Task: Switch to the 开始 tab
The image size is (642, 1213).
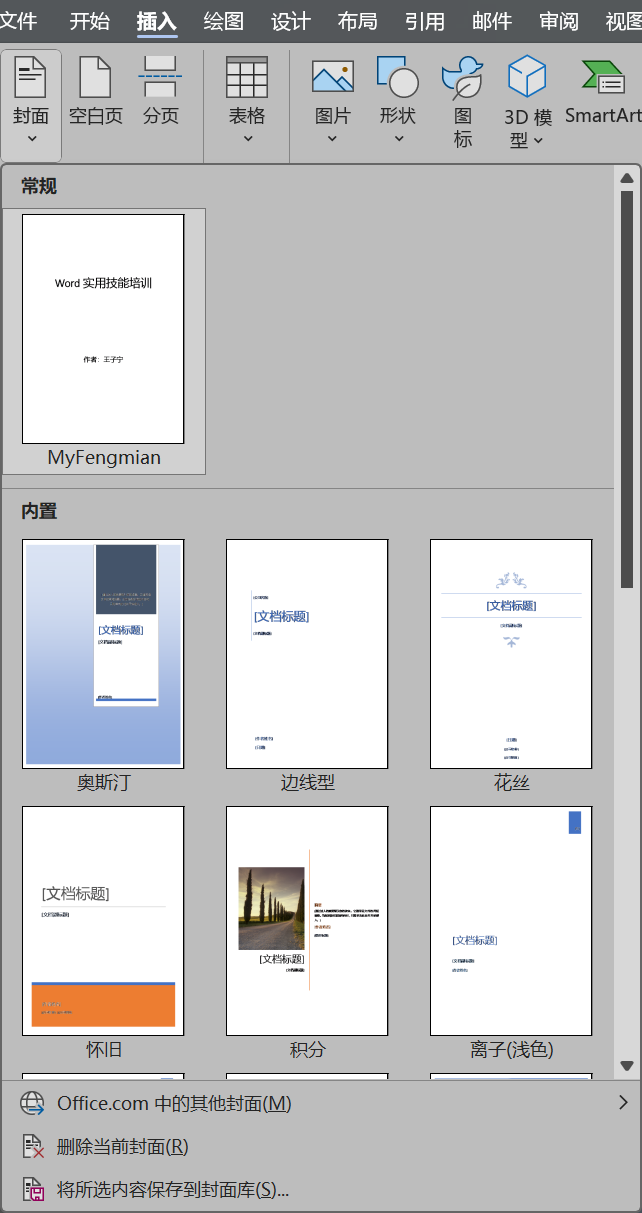Action: coord(90,21)
